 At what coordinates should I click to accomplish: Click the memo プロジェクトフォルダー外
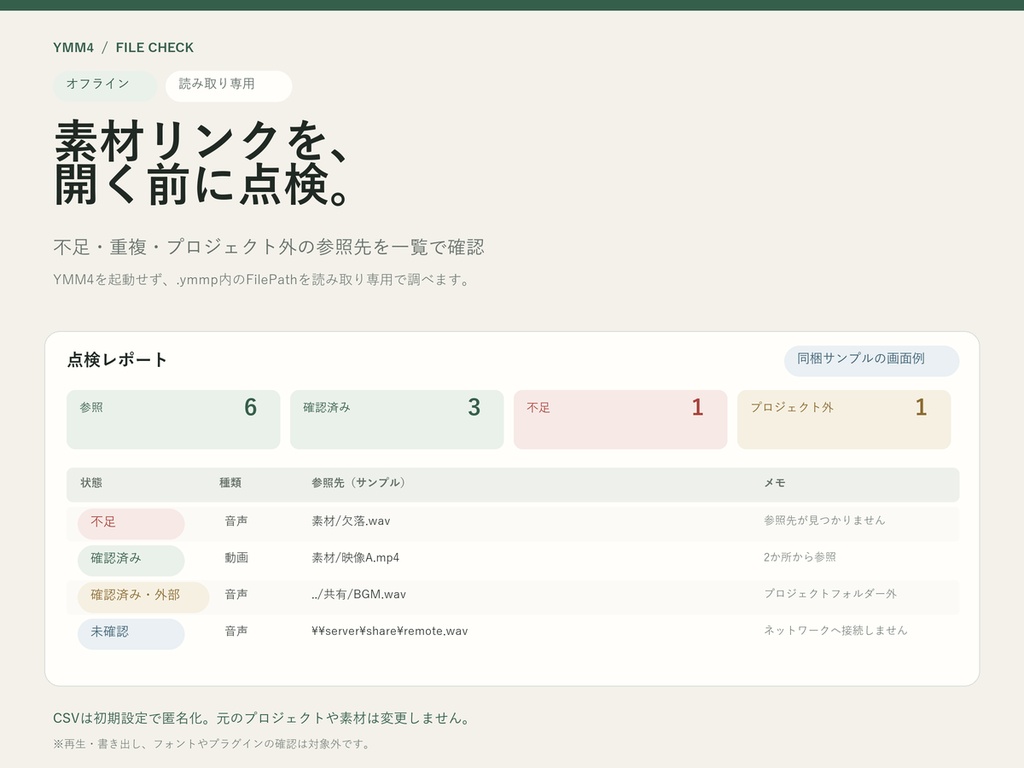(x=830, y=594)
